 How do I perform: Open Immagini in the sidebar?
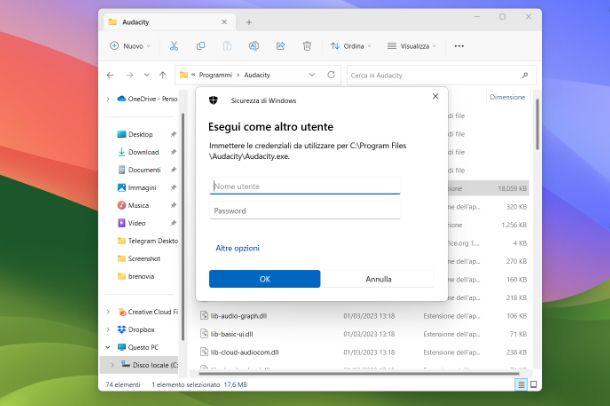pyautogui.click(x=137, y=187)
